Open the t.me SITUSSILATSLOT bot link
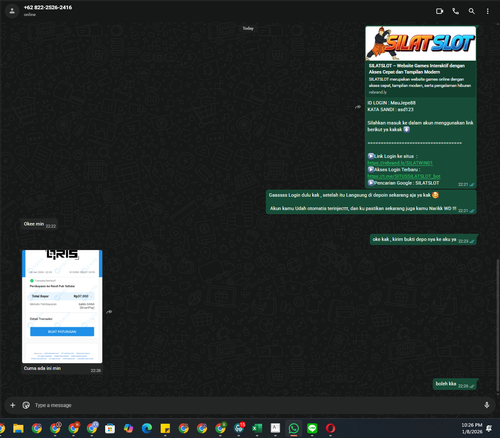500x438 pixels. click(404, 176)
